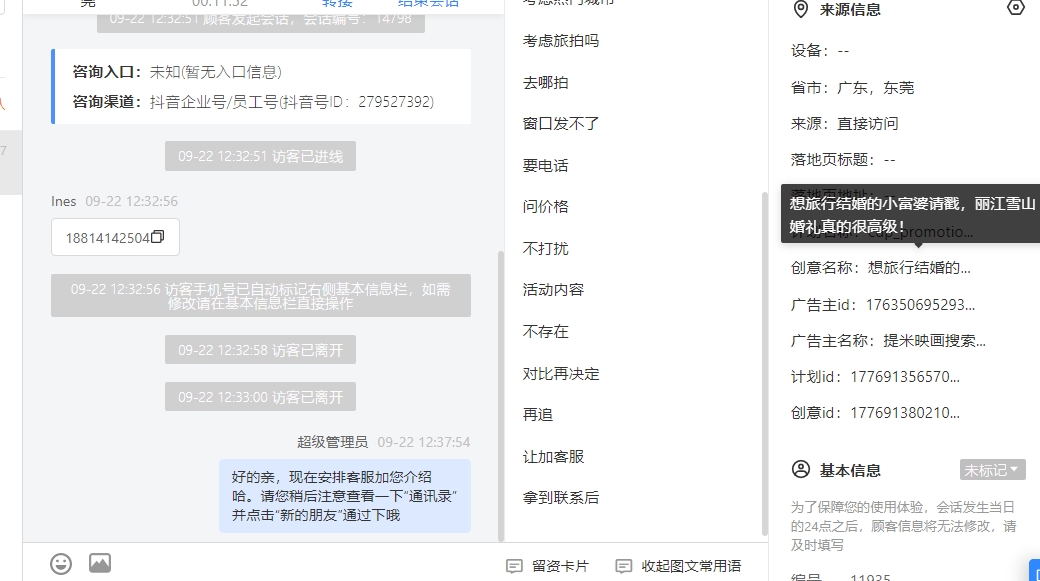This screenshot has width=1040, height=581.
Task: Select quick reply 对比再决定
Action: tap(560, 373)
